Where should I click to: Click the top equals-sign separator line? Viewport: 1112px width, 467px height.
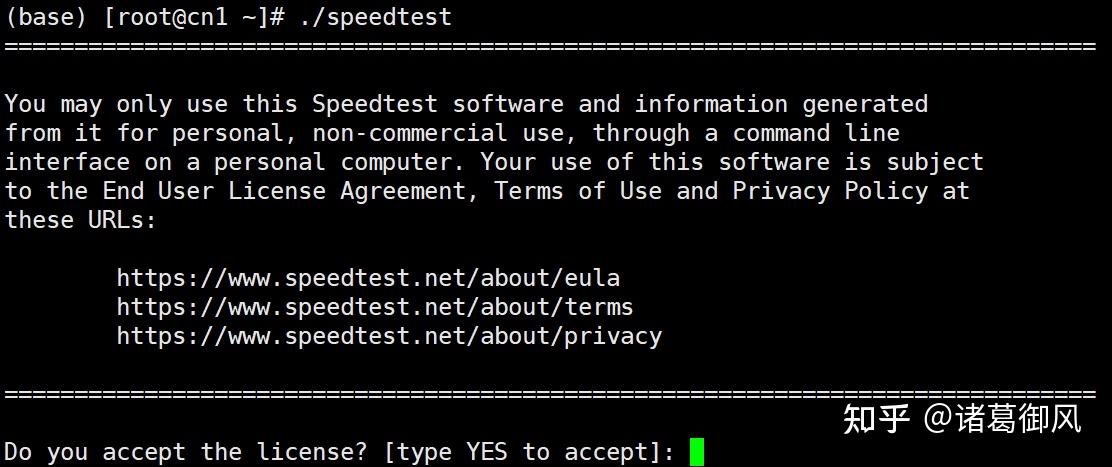(550, 46)
